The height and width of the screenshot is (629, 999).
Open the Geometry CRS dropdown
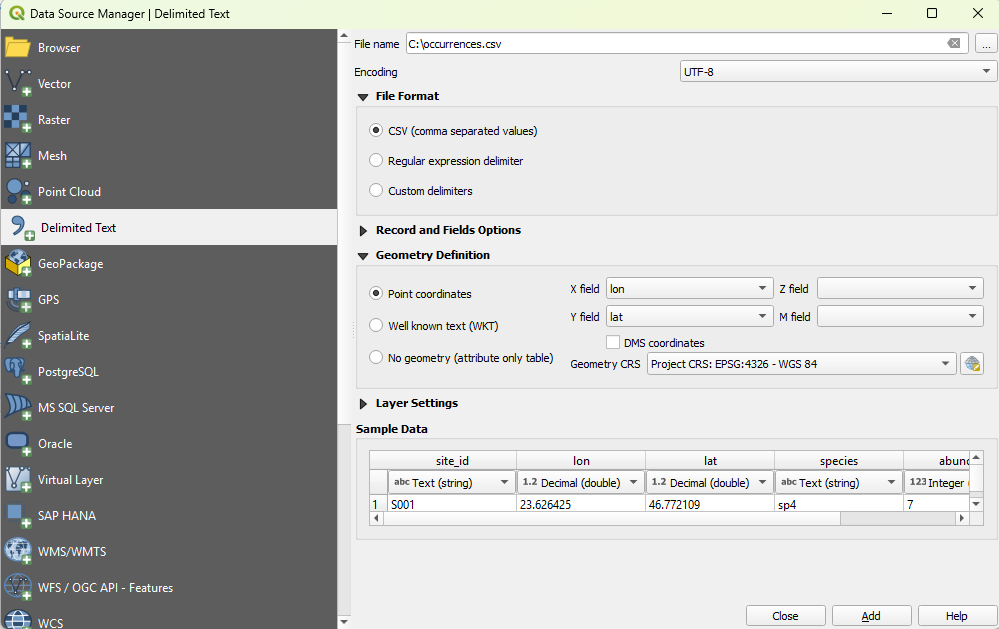point(801,364)
